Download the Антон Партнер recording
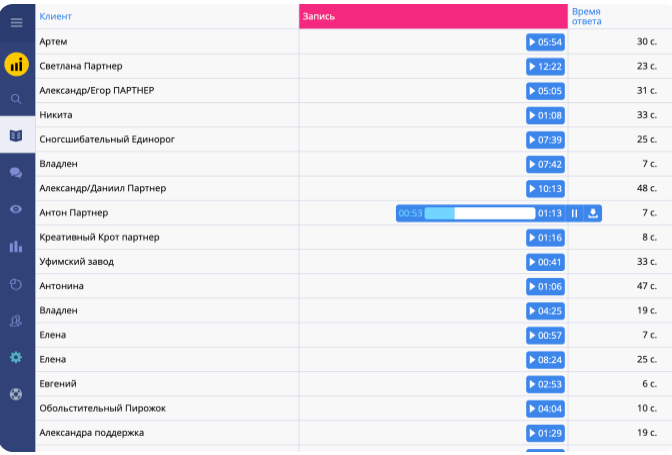 [593, 213]
